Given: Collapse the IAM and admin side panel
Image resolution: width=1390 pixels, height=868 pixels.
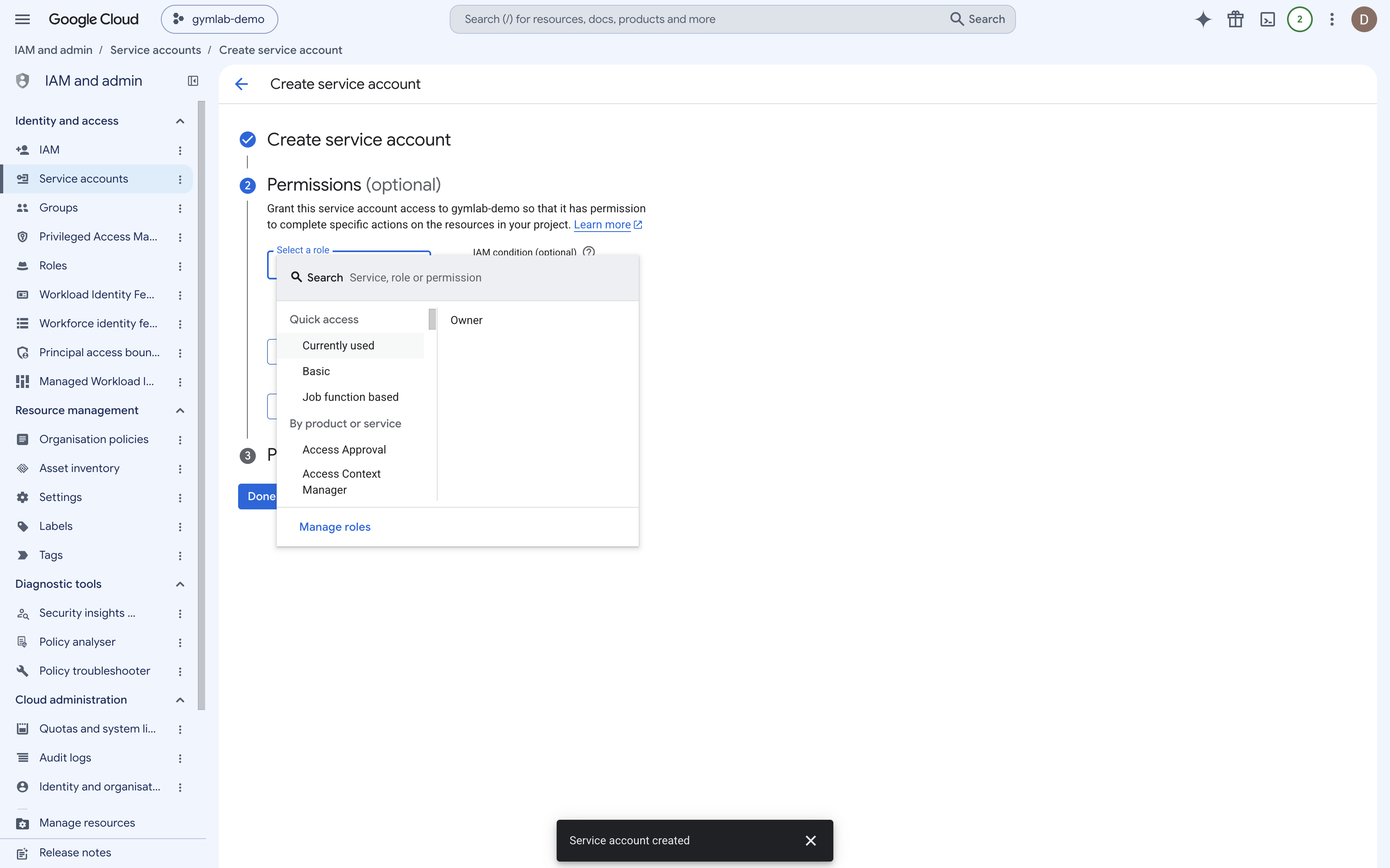Looking at the screenshot, I should (x=193, y=81).
